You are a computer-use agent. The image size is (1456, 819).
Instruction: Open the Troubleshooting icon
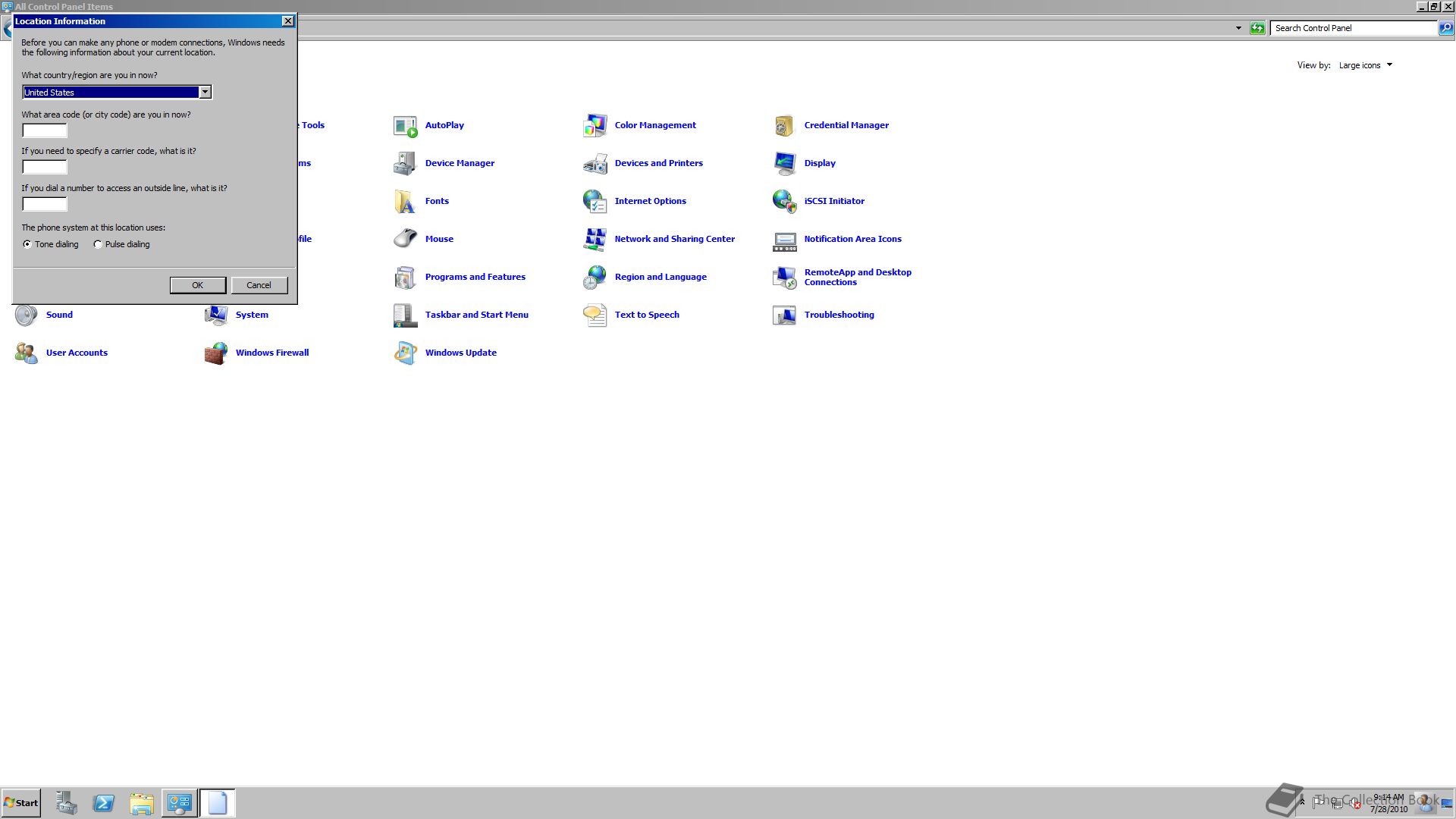click(x=785, y=315)
